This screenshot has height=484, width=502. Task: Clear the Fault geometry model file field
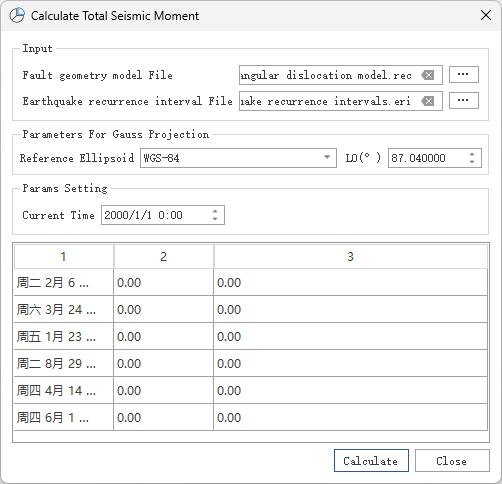coord(428,75)
